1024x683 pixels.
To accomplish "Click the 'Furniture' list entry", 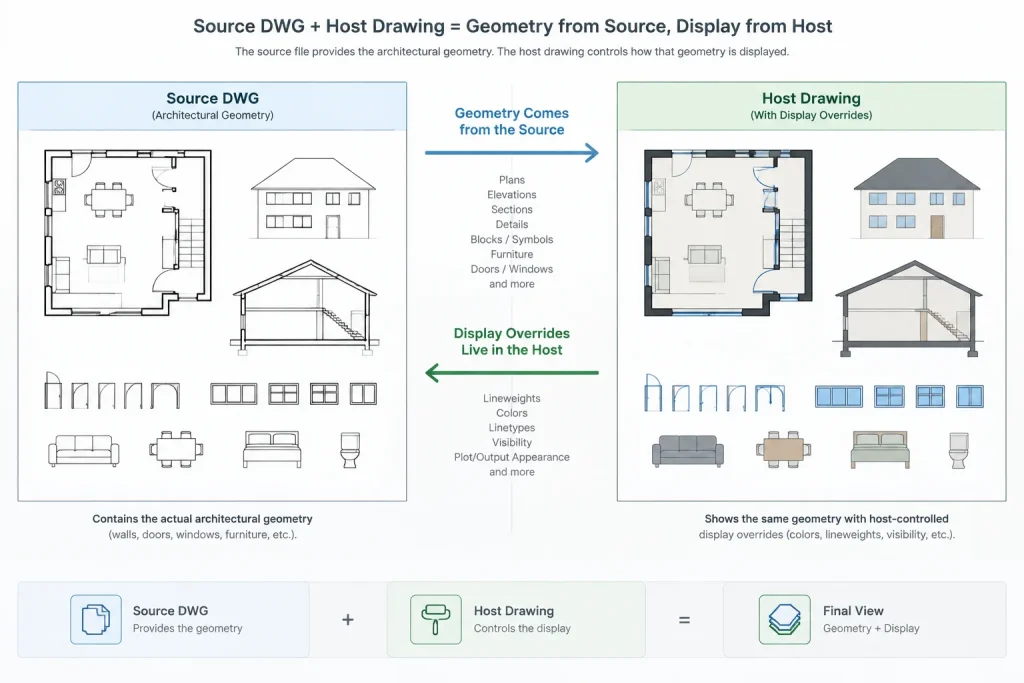I will 512,255.
